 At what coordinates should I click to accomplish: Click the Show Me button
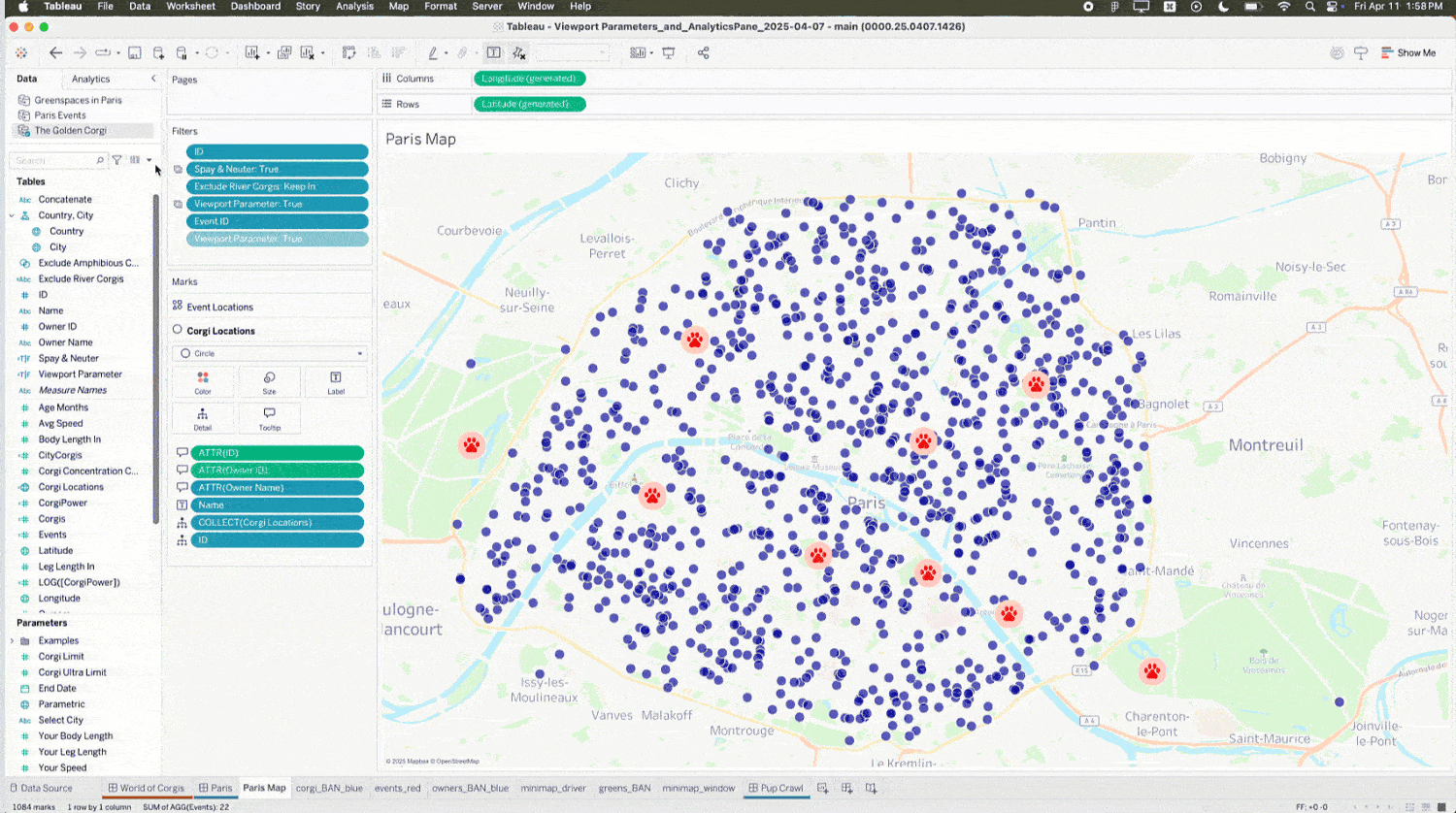[1408, 53]
